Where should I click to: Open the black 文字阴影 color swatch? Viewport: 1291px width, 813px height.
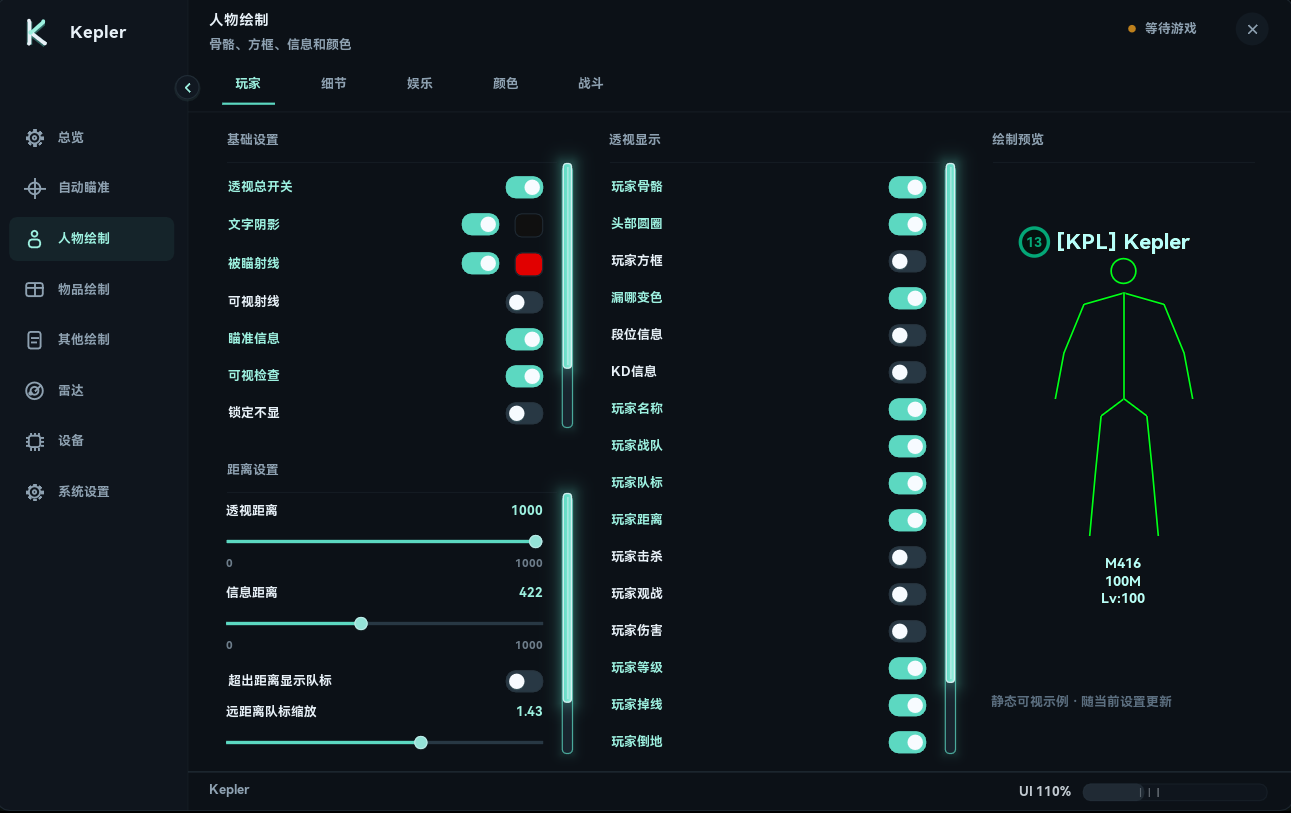[529, 225]
